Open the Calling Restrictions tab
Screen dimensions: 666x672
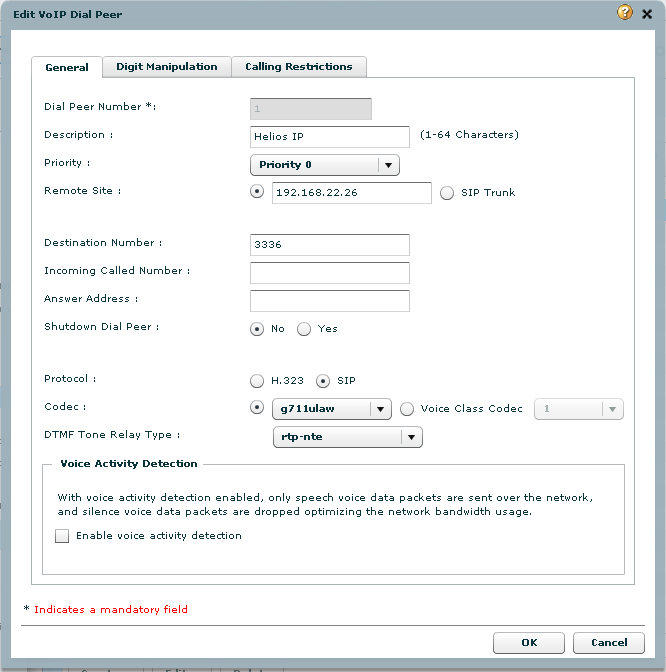coord(298,67)
